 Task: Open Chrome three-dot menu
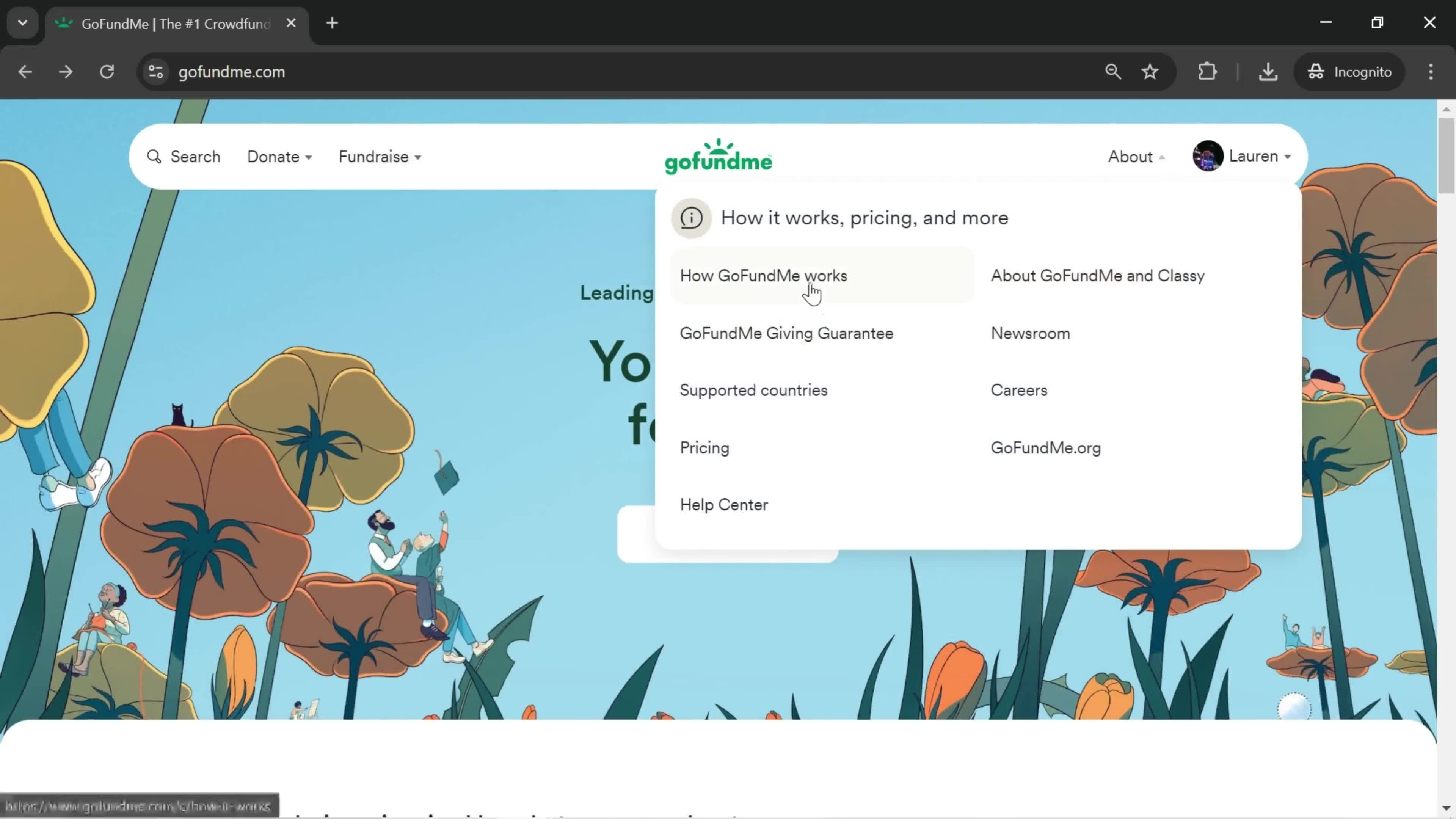(1431, 72)
